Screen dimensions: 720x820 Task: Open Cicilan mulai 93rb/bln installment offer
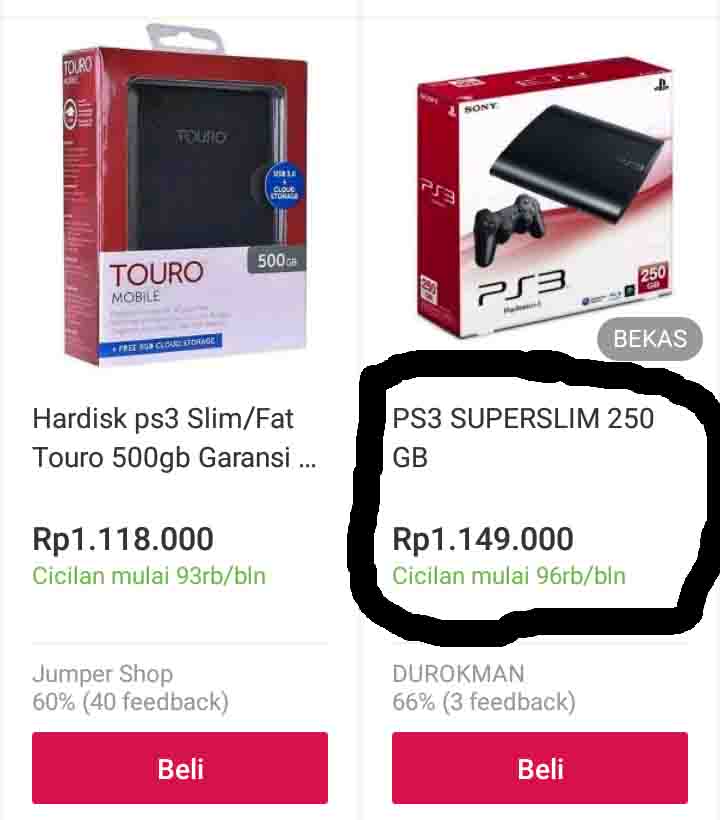click(149, 576)
